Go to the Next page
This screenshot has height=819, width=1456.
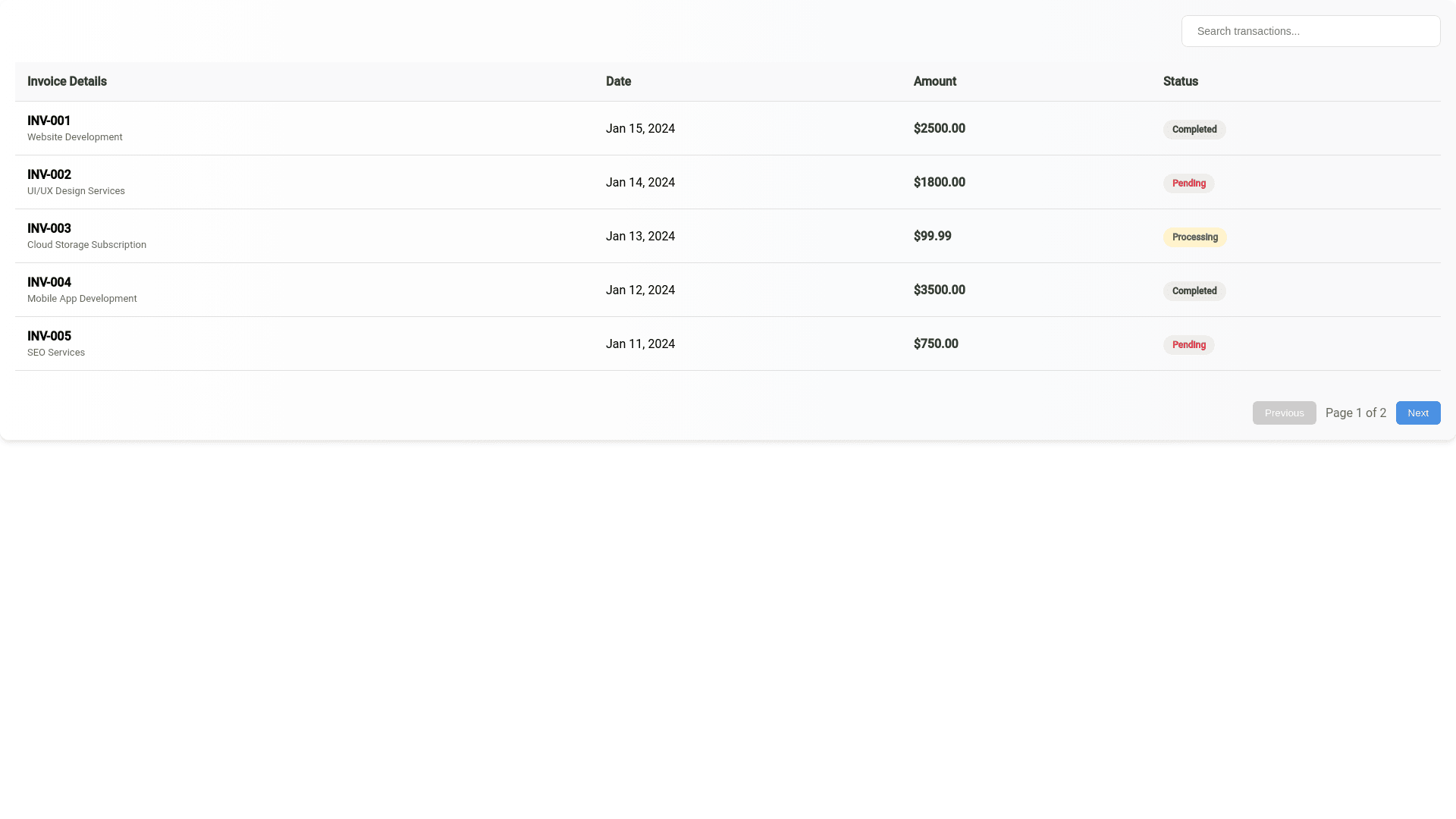pos(1417,413)
